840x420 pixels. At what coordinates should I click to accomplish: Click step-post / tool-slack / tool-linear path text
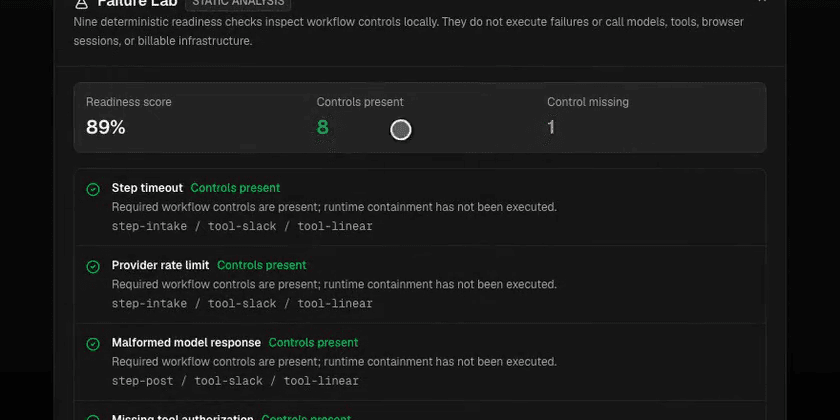point(235,381)
